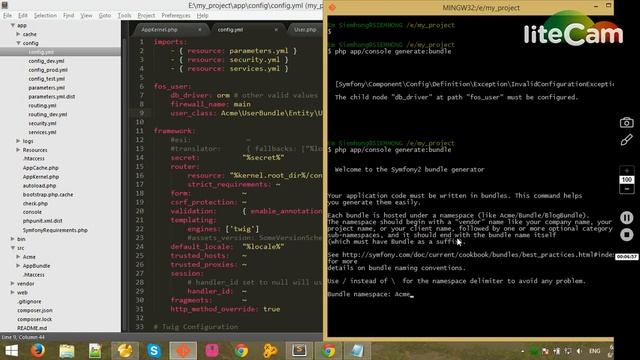Open the Find menu
640x360 pixels.
(69, 16)
